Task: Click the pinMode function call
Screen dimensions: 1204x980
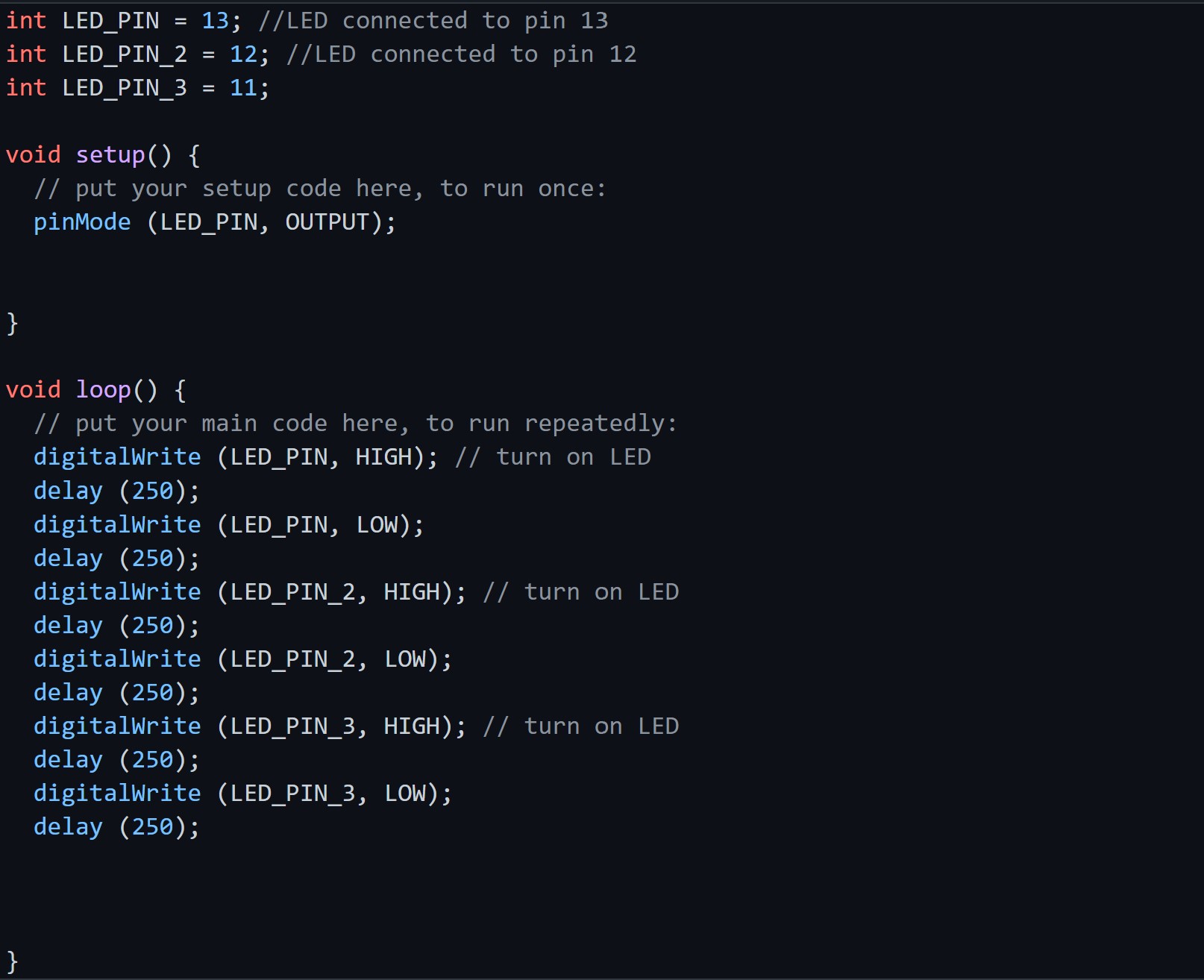Action: pos(82,222)
